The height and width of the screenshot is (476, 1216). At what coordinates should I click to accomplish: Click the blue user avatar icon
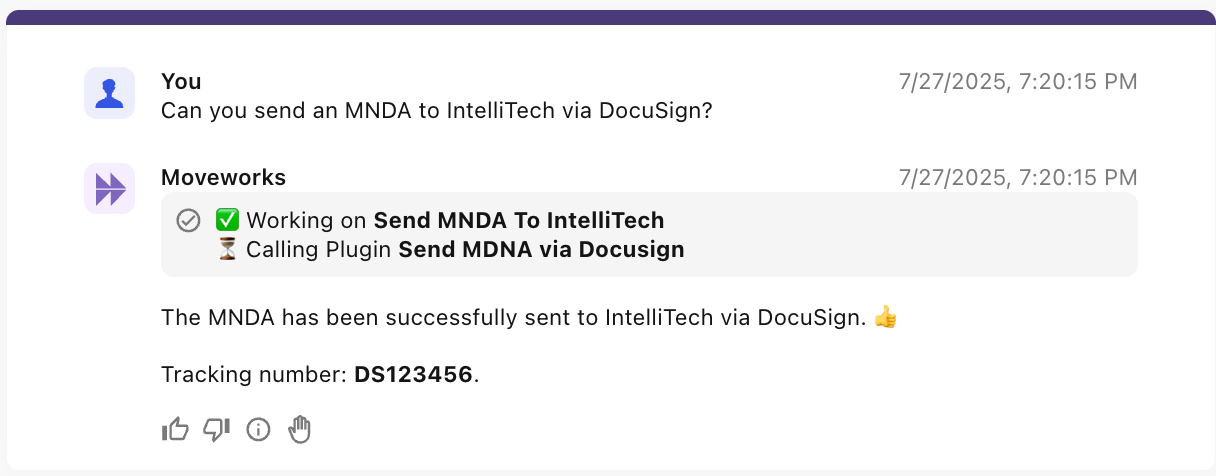pyautogui.click(x=110, y=93)
